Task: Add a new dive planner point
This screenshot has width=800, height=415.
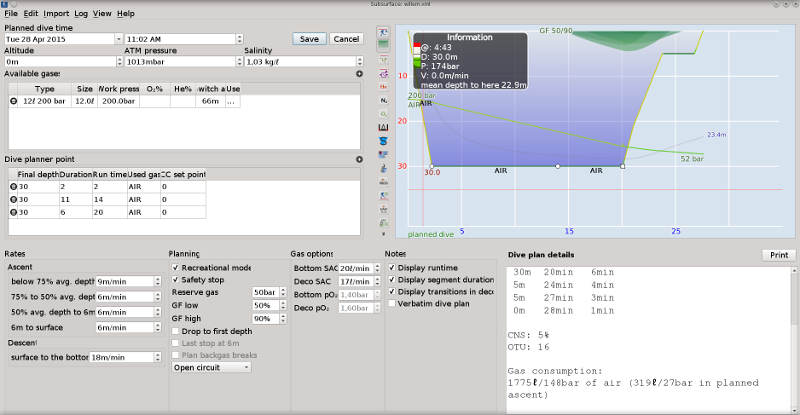Action: click(x=359, y=159)
